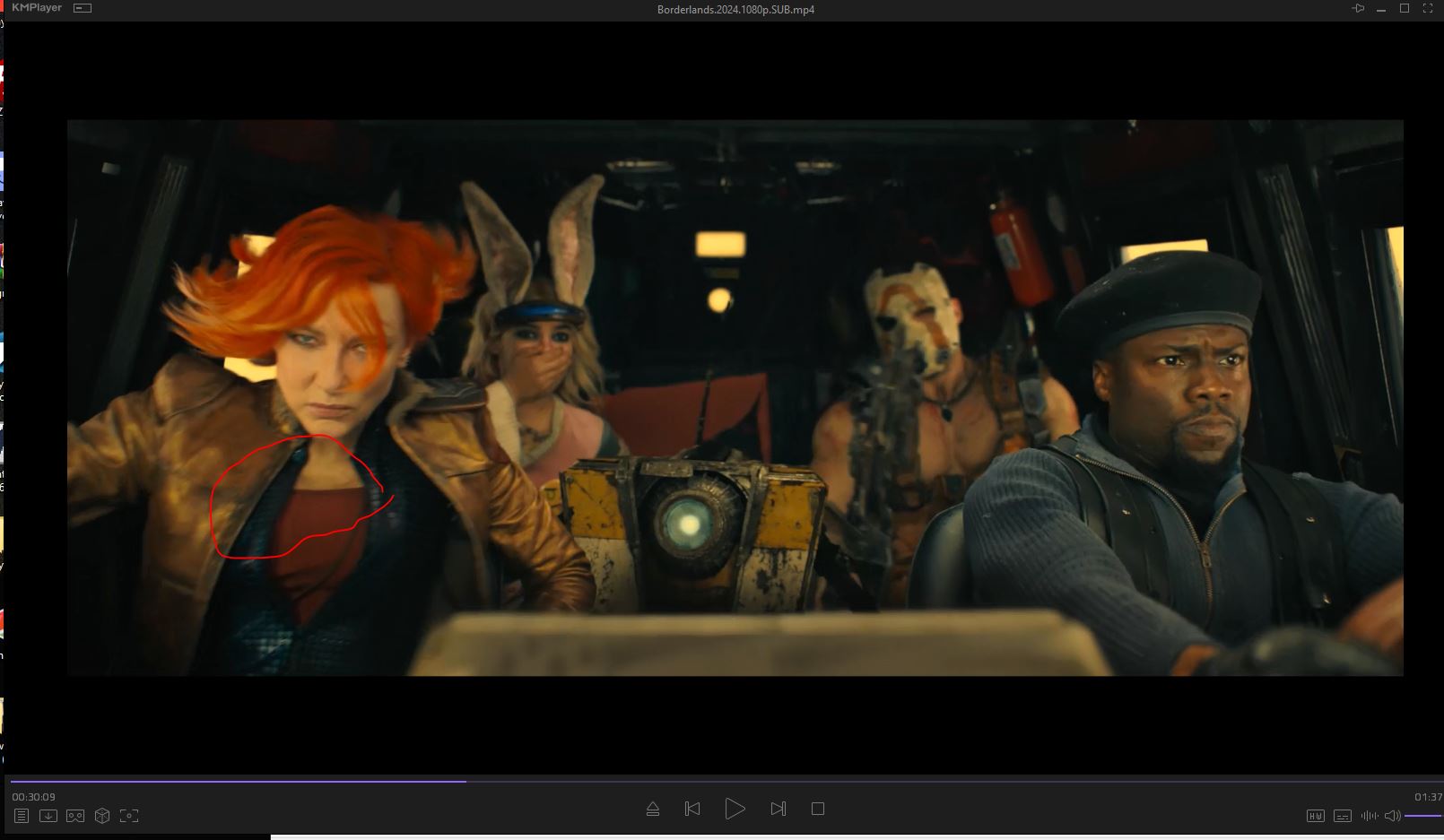Screen dimensions: 1444x840
Task: Adjust the volume slider
Action: (1422, 815)
